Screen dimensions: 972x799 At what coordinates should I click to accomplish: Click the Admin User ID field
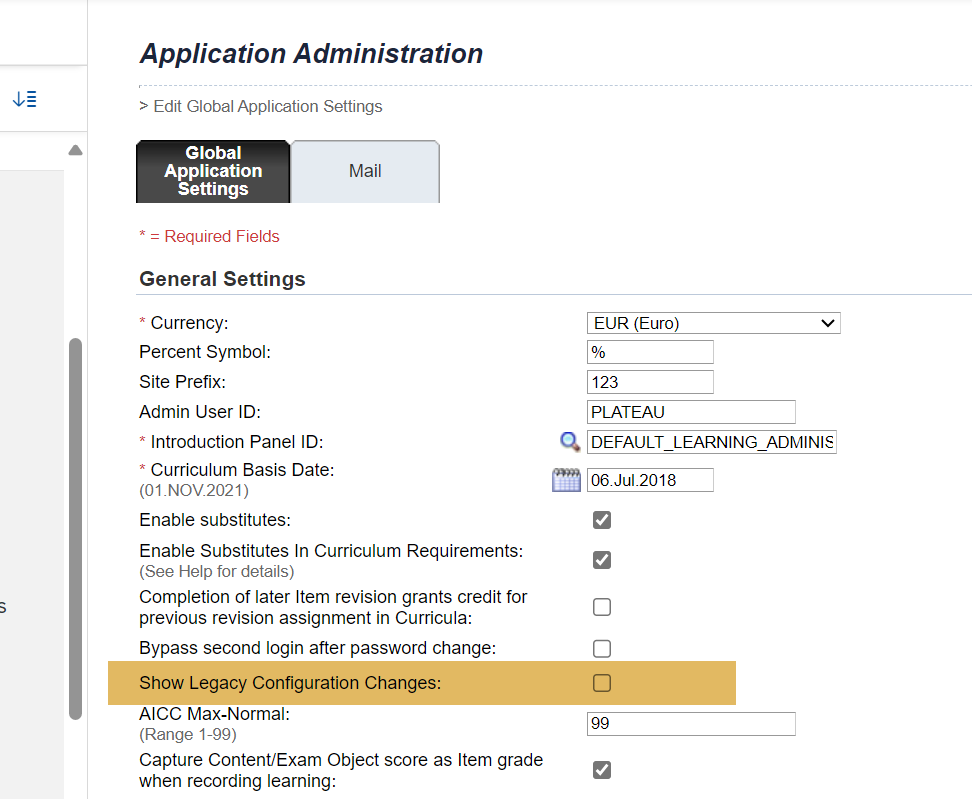[x=691, y=412]
